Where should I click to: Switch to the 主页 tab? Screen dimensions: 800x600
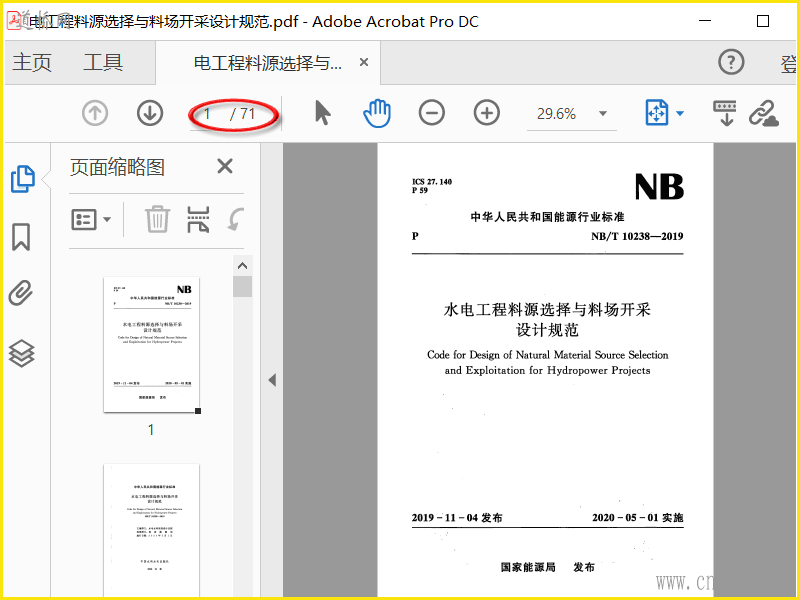[32, 62]
